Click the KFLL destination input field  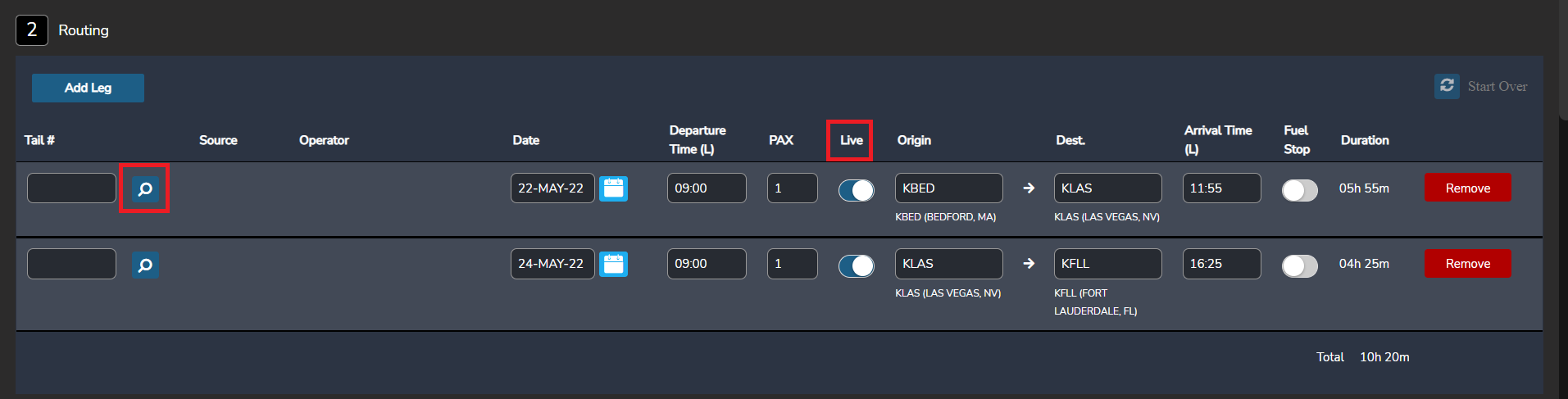coord(1107,263)
